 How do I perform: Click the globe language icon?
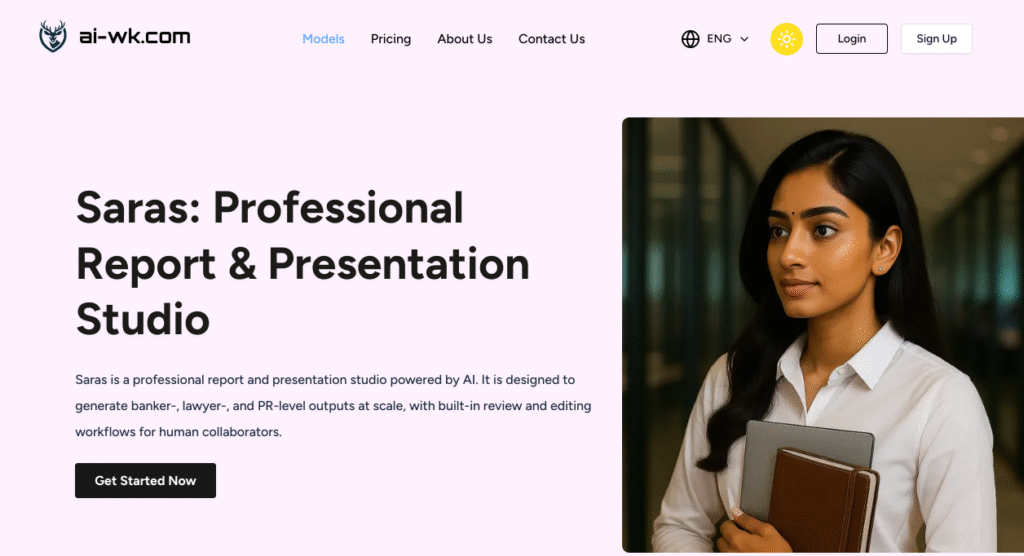pos(690,39)
